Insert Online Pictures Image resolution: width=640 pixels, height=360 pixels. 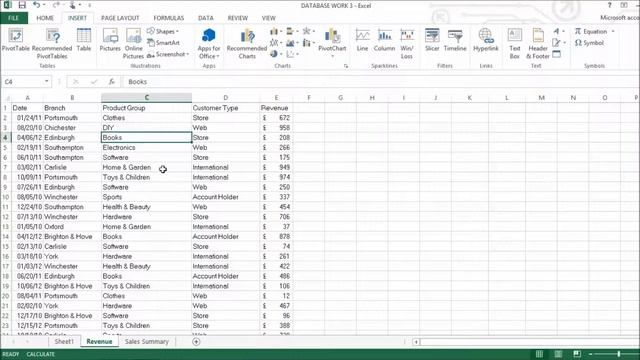click(x=133, y=44)
